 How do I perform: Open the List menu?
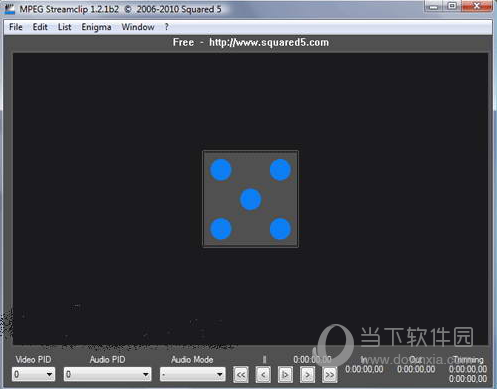(x=64, y=27)
